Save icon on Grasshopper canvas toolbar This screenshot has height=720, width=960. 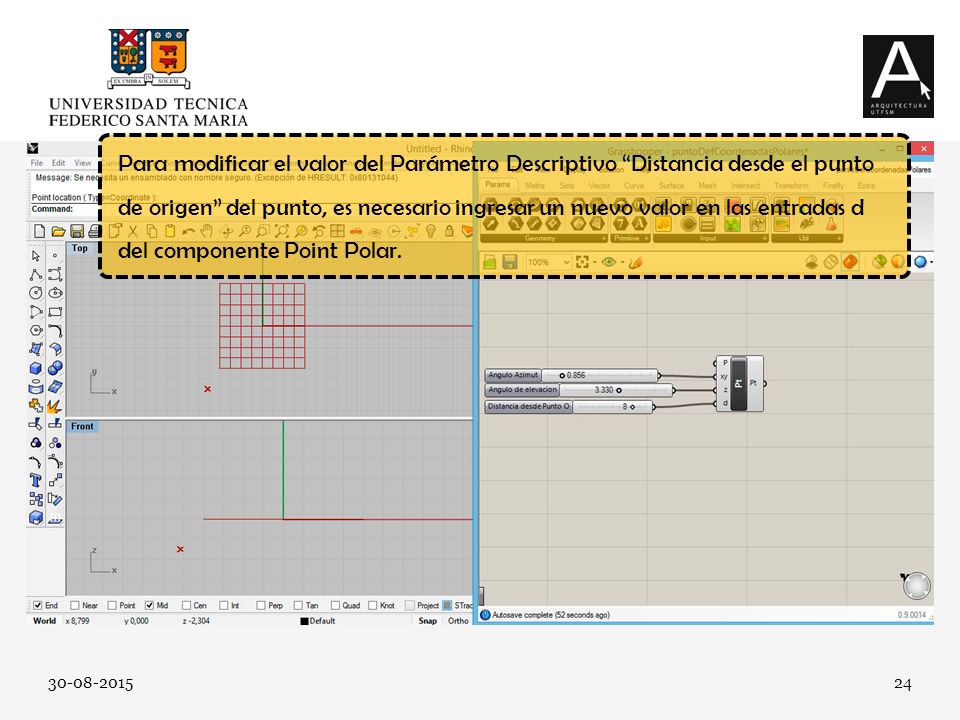pos(509,262)
